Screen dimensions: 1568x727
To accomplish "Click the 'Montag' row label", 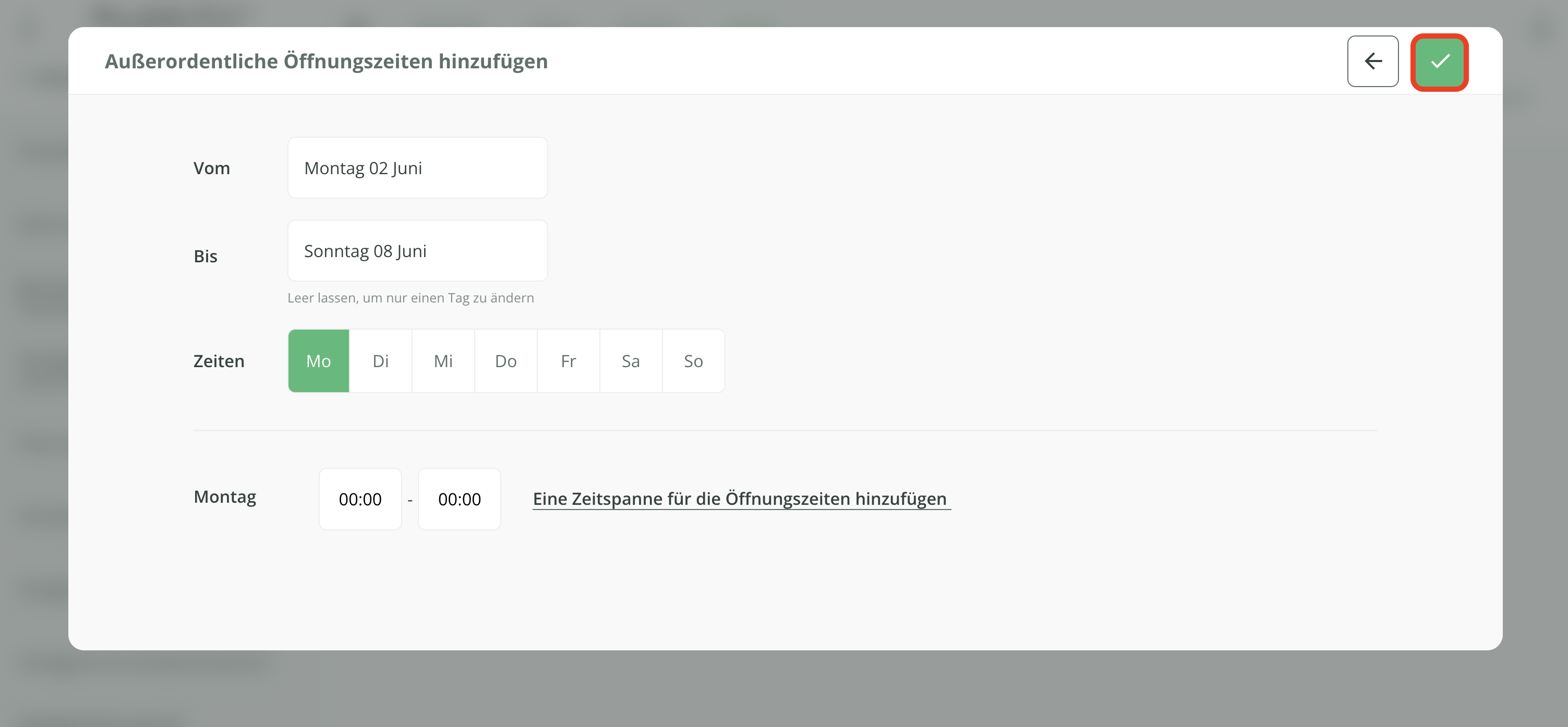I will (225, 496).
